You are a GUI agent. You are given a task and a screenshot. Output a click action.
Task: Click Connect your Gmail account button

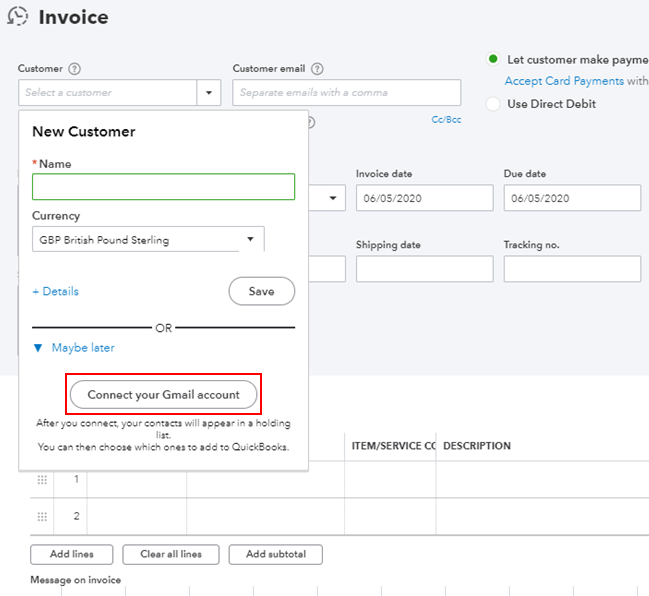click(x=164, y=394)
